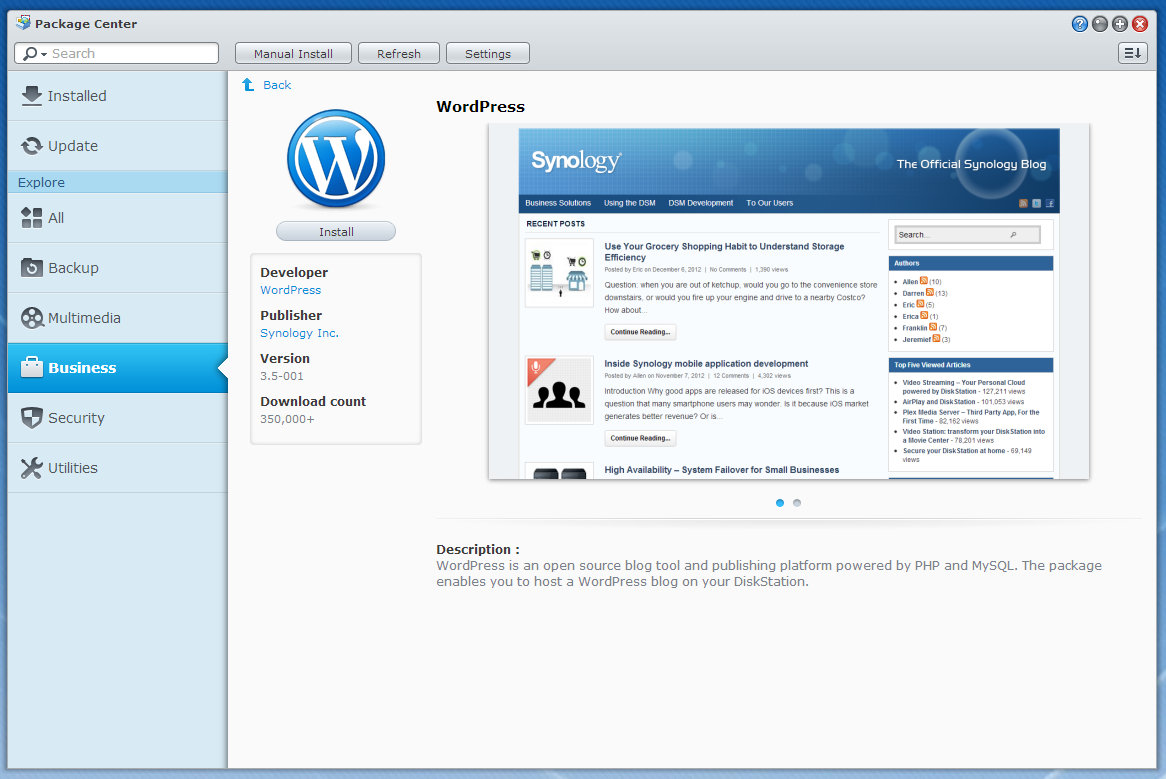
Task: Click the Package Center title bar icon
Action: 23,23
